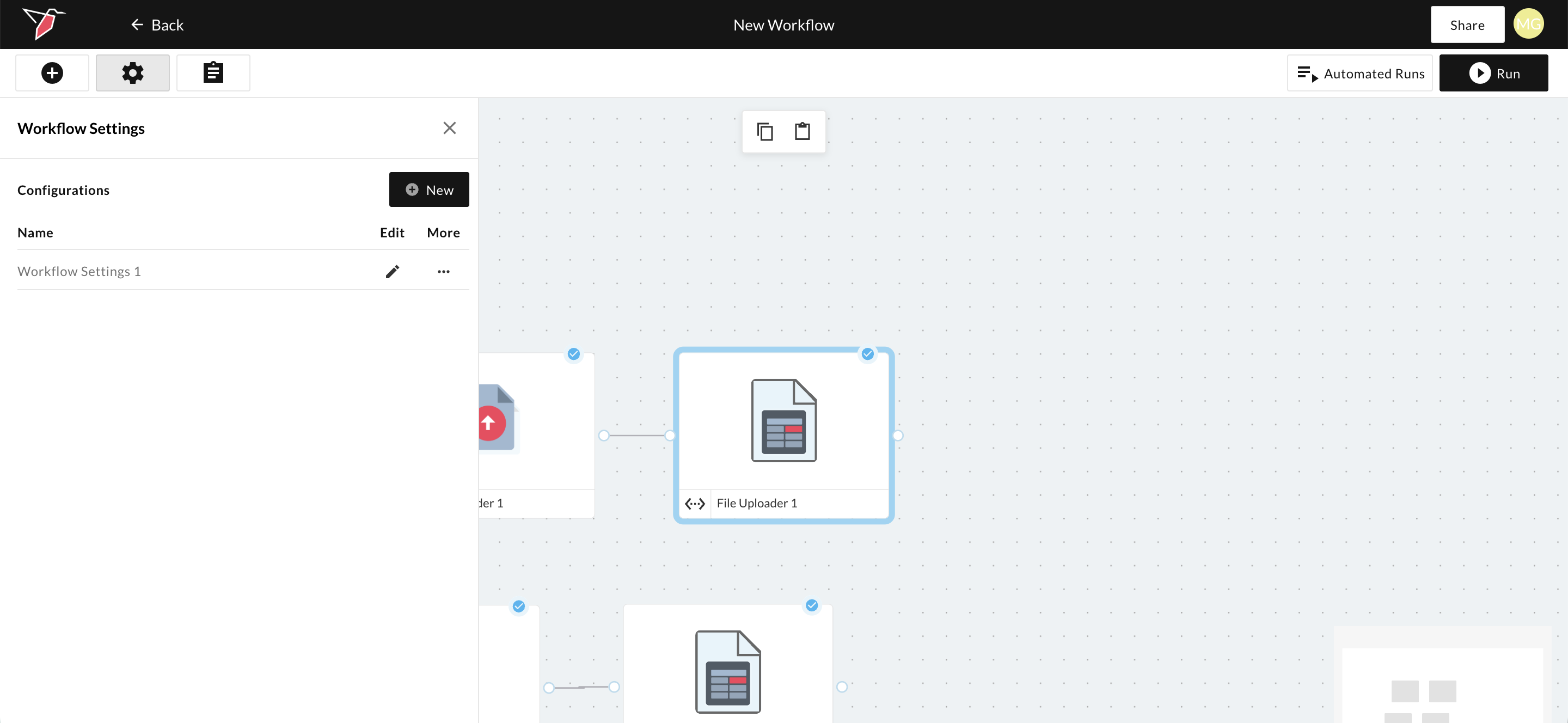Image resolution: width=1568 pixels, height=723 pixels.
Task: Open workflow settings gear tab
Action: 132,73
